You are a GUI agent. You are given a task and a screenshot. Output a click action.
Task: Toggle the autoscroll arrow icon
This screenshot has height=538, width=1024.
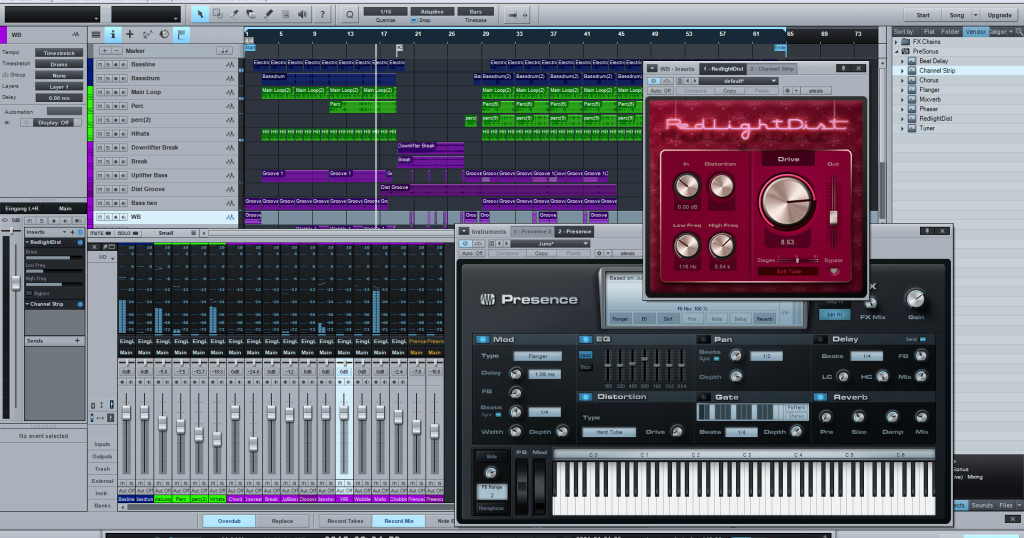513,14
